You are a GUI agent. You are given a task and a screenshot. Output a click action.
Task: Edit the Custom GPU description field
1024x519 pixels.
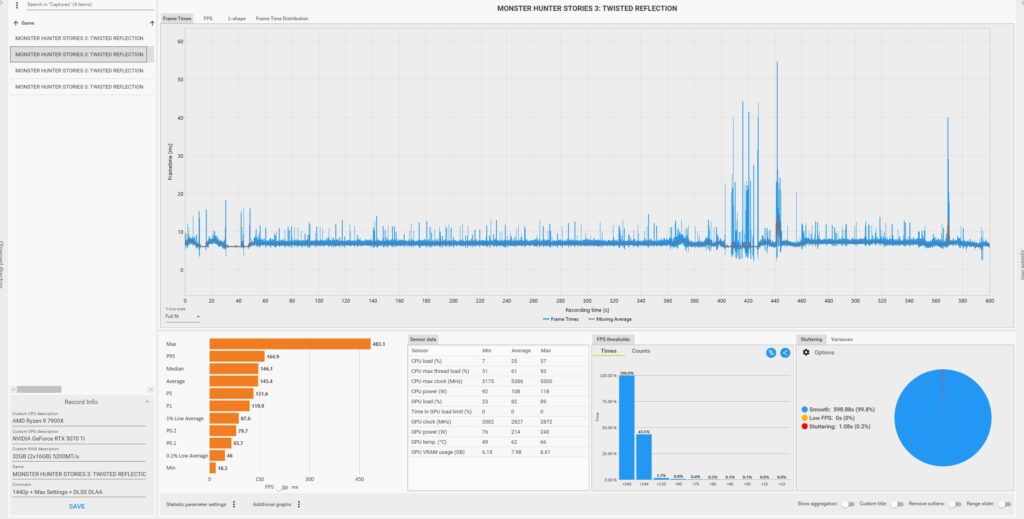coord(79,439)
